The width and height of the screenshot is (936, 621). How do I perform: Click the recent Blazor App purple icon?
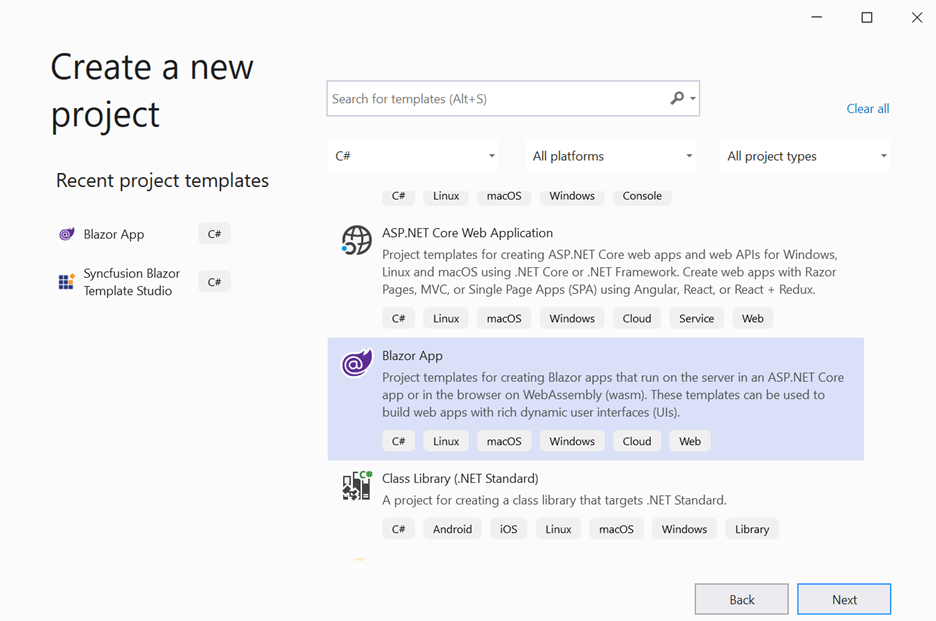[67, 234]
